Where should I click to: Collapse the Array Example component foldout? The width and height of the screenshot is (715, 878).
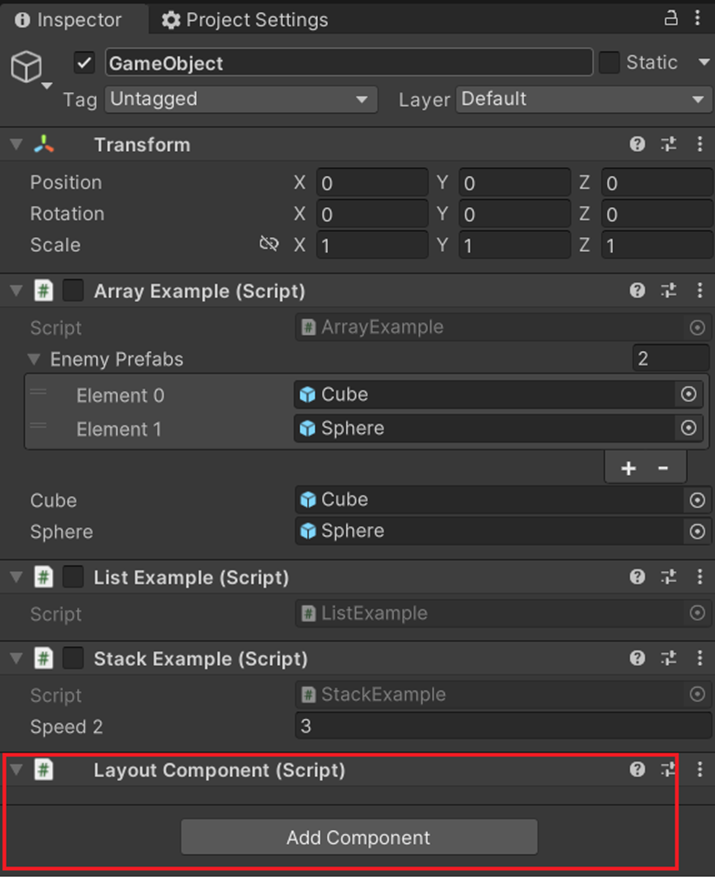pos(16,291)
